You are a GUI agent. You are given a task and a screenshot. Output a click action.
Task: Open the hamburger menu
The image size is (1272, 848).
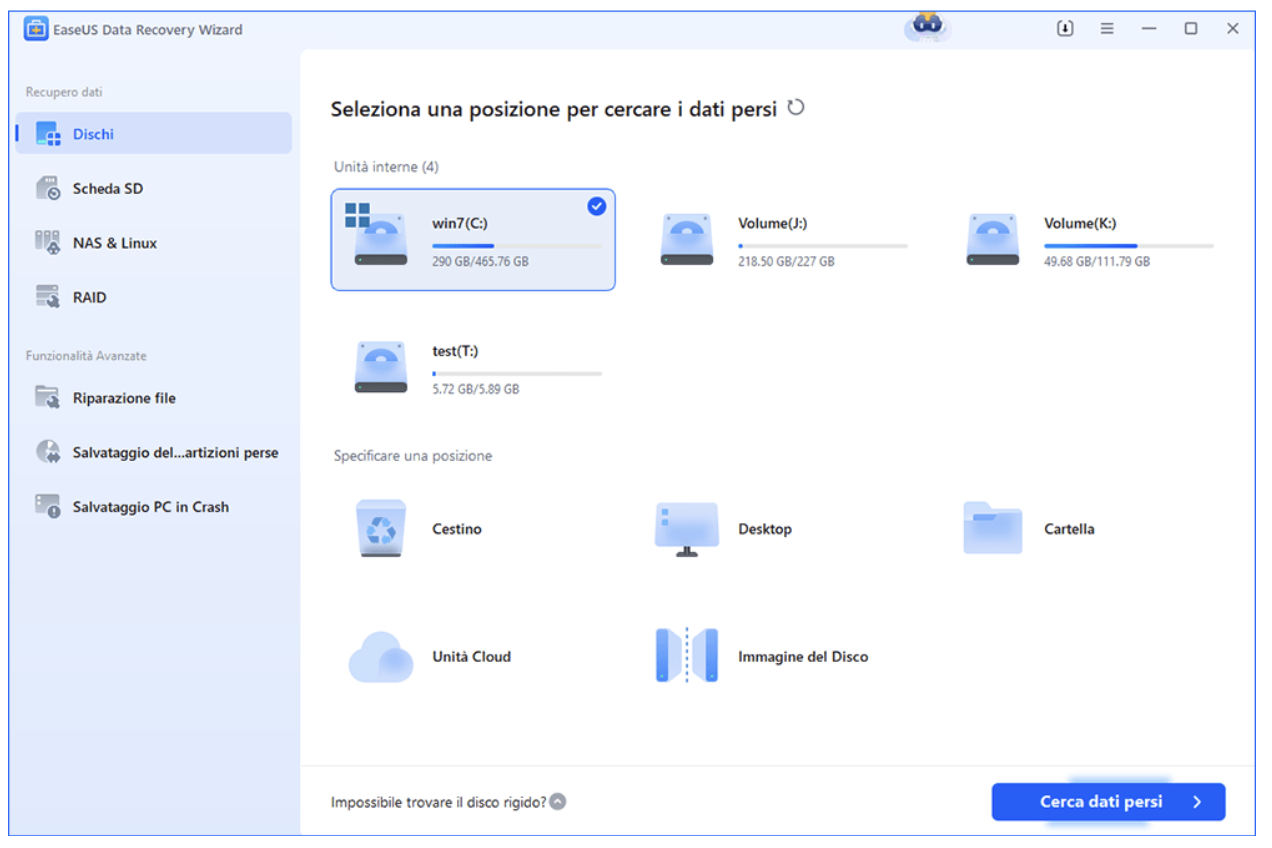click(x=1106, y=28)
